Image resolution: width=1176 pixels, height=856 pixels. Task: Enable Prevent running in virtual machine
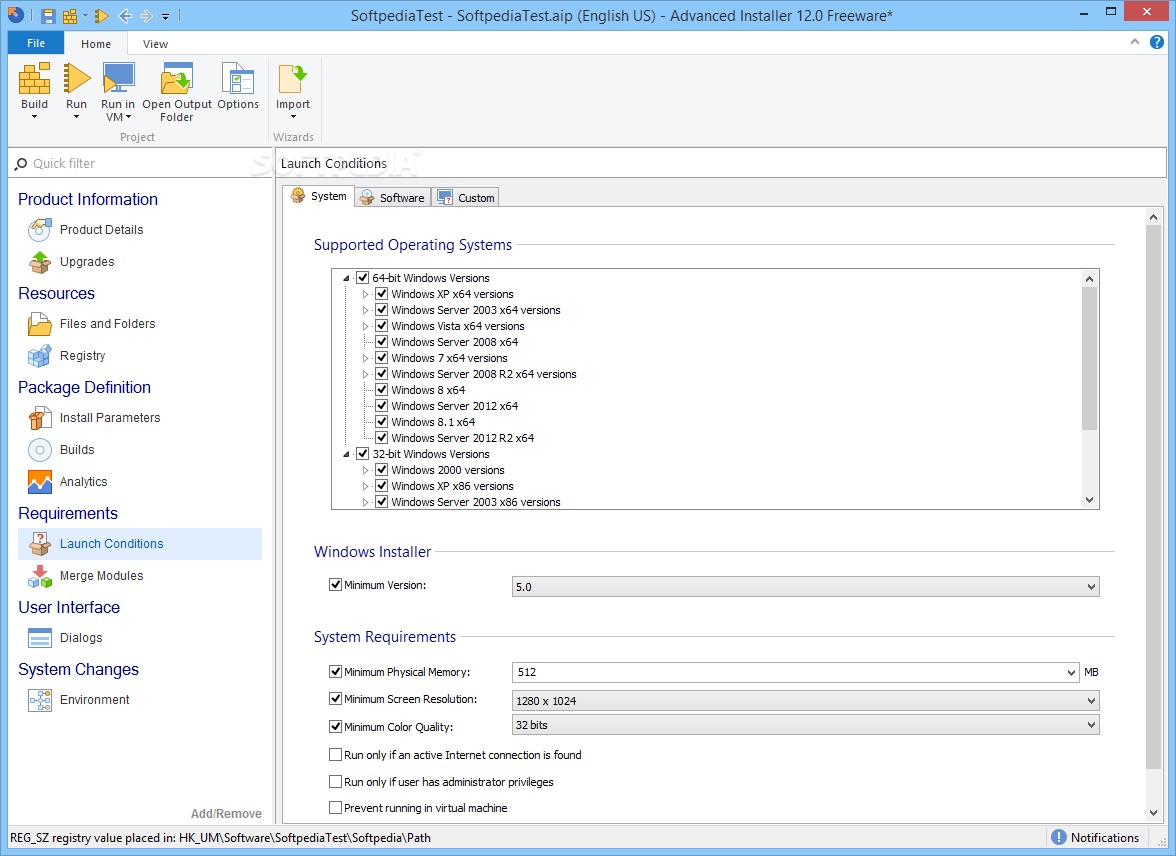pyautogui.click(x=335, y=807)
